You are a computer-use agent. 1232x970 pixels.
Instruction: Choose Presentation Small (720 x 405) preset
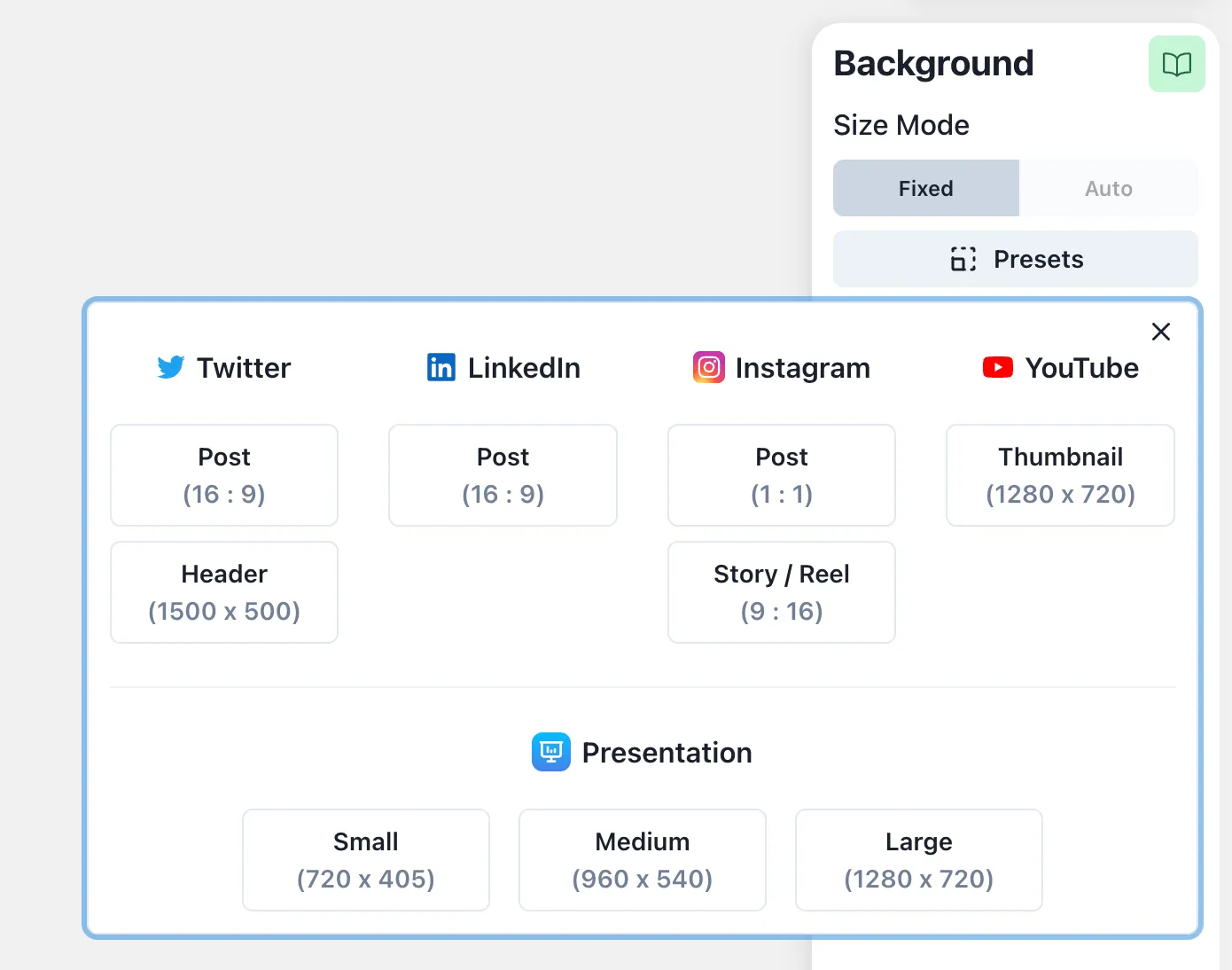(x=366, y=860)
